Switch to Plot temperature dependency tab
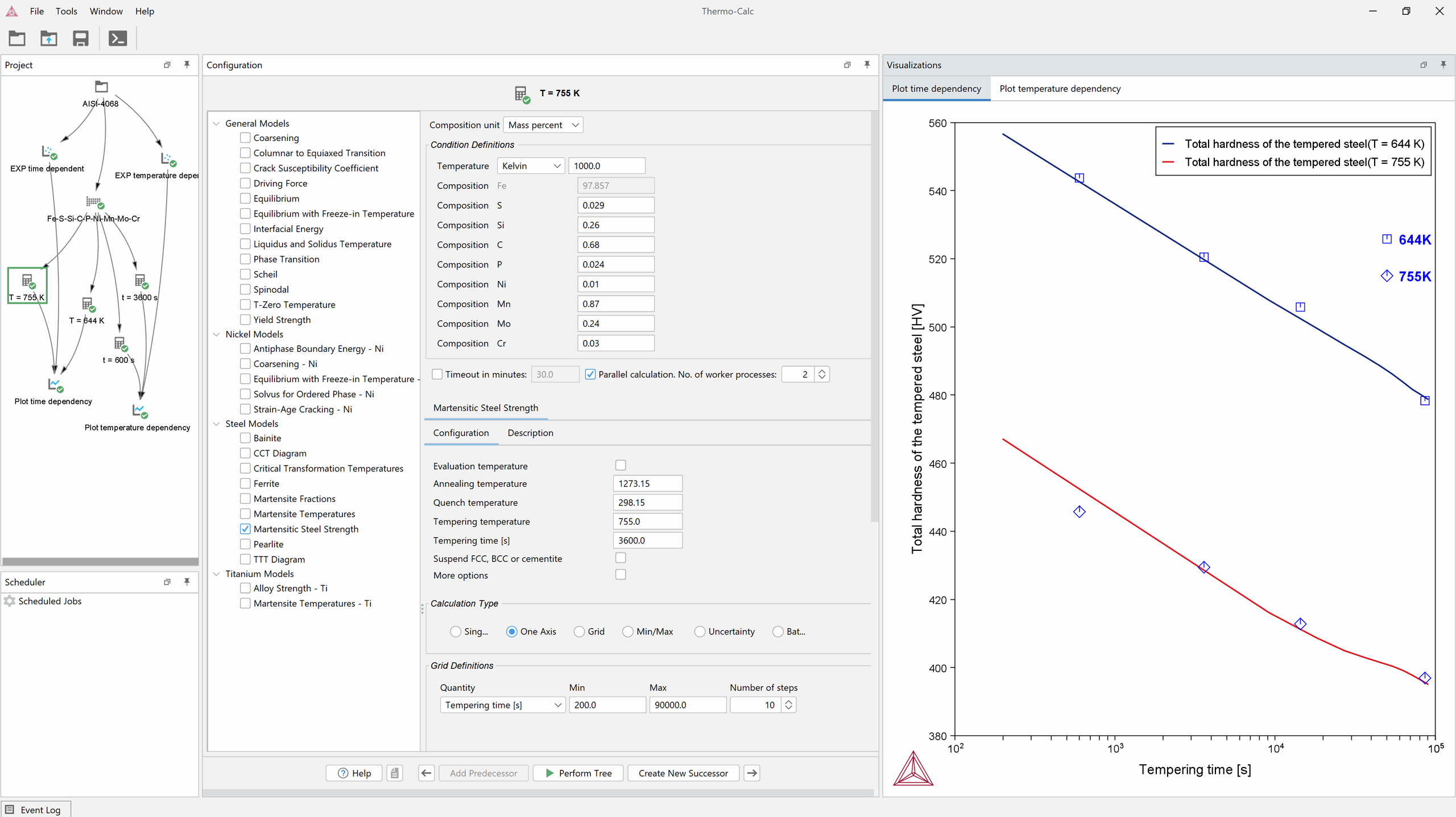Screen dimensions: 1456x817 (1060, 89)
